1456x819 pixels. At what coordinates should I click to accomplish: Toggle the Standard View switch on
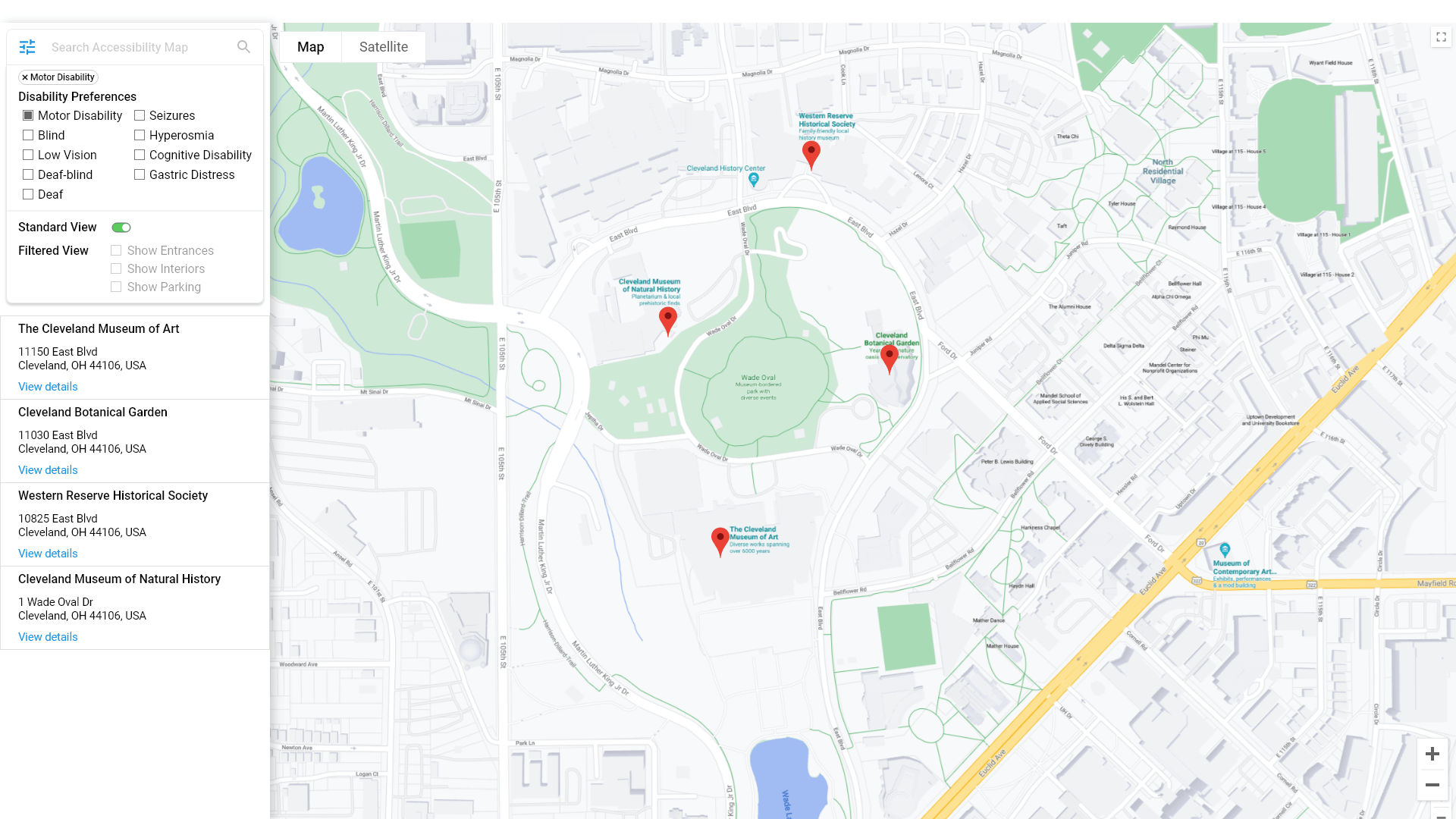[x=121, y=227]
